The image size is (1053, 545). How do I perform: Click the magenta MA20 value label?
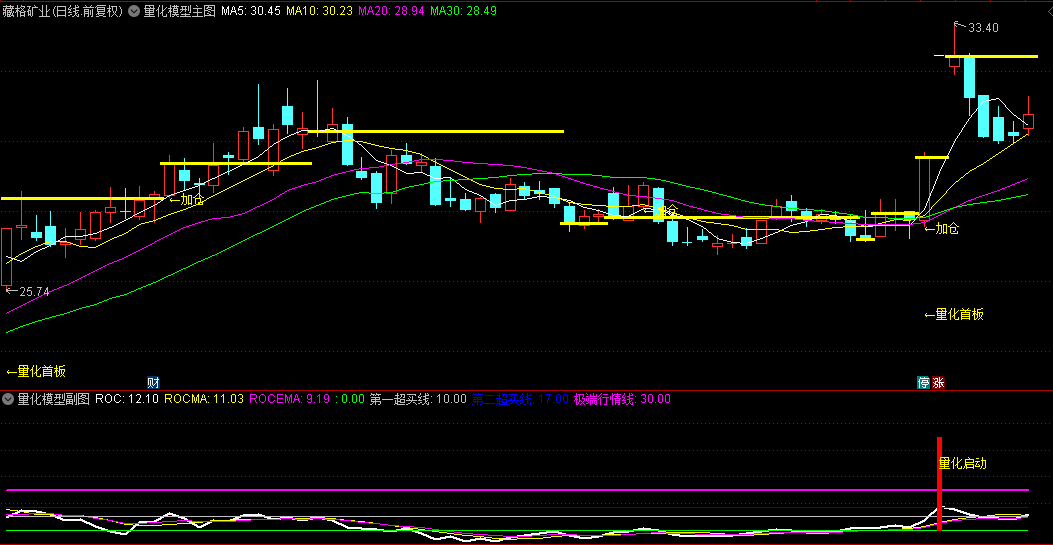[389, 12]
